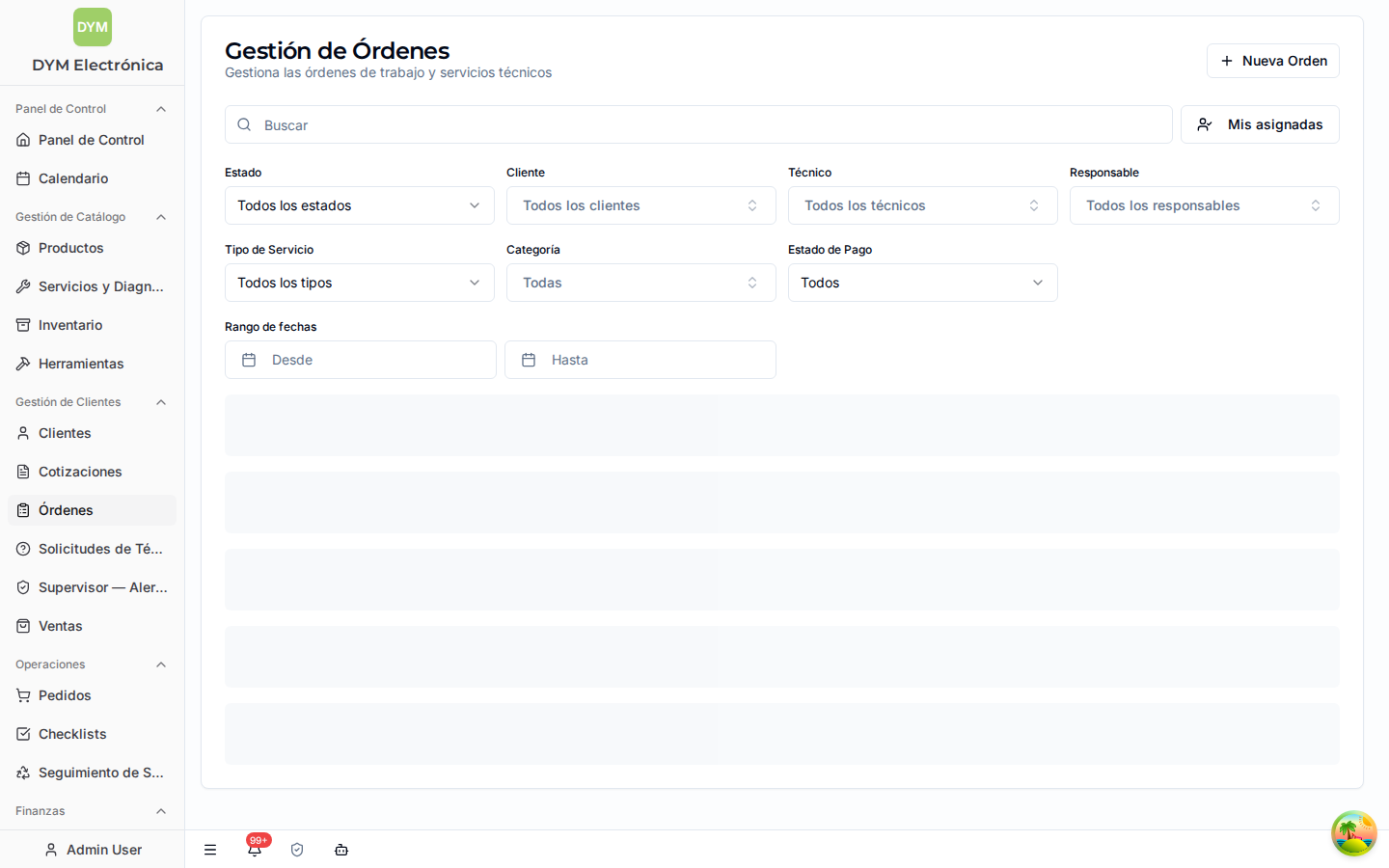Open the Todos los clientes combo box
The image size is (1389, 868).
[x=641, y=205]
